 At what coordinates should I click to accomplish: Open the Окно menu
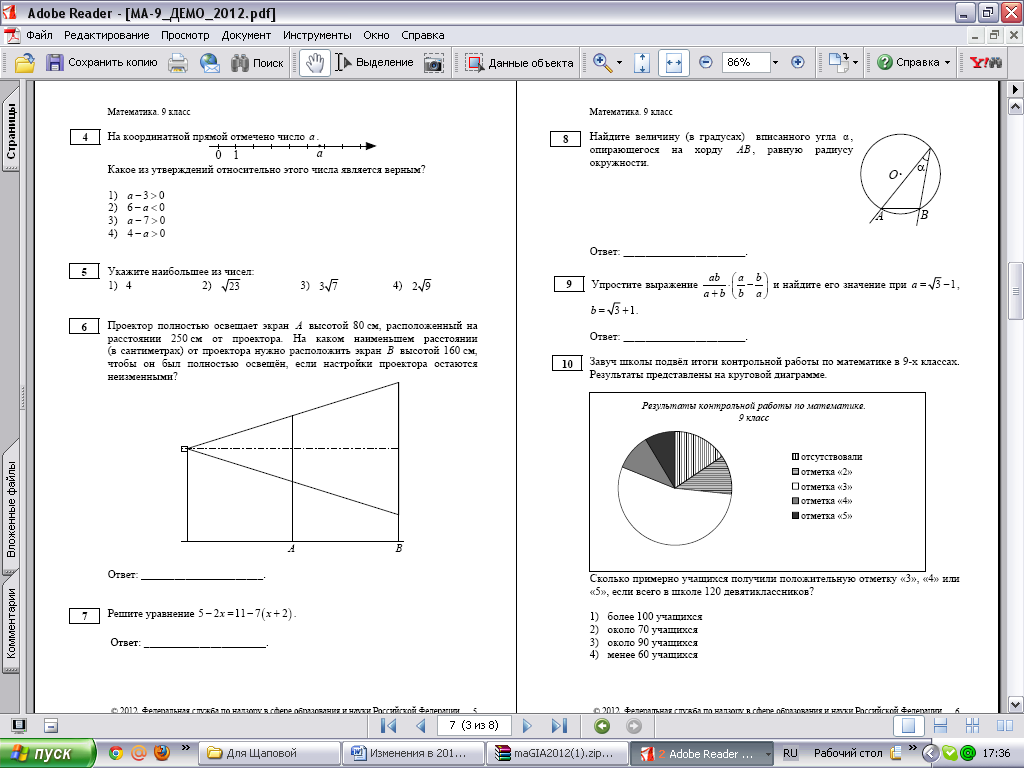(x=376, y=35)
